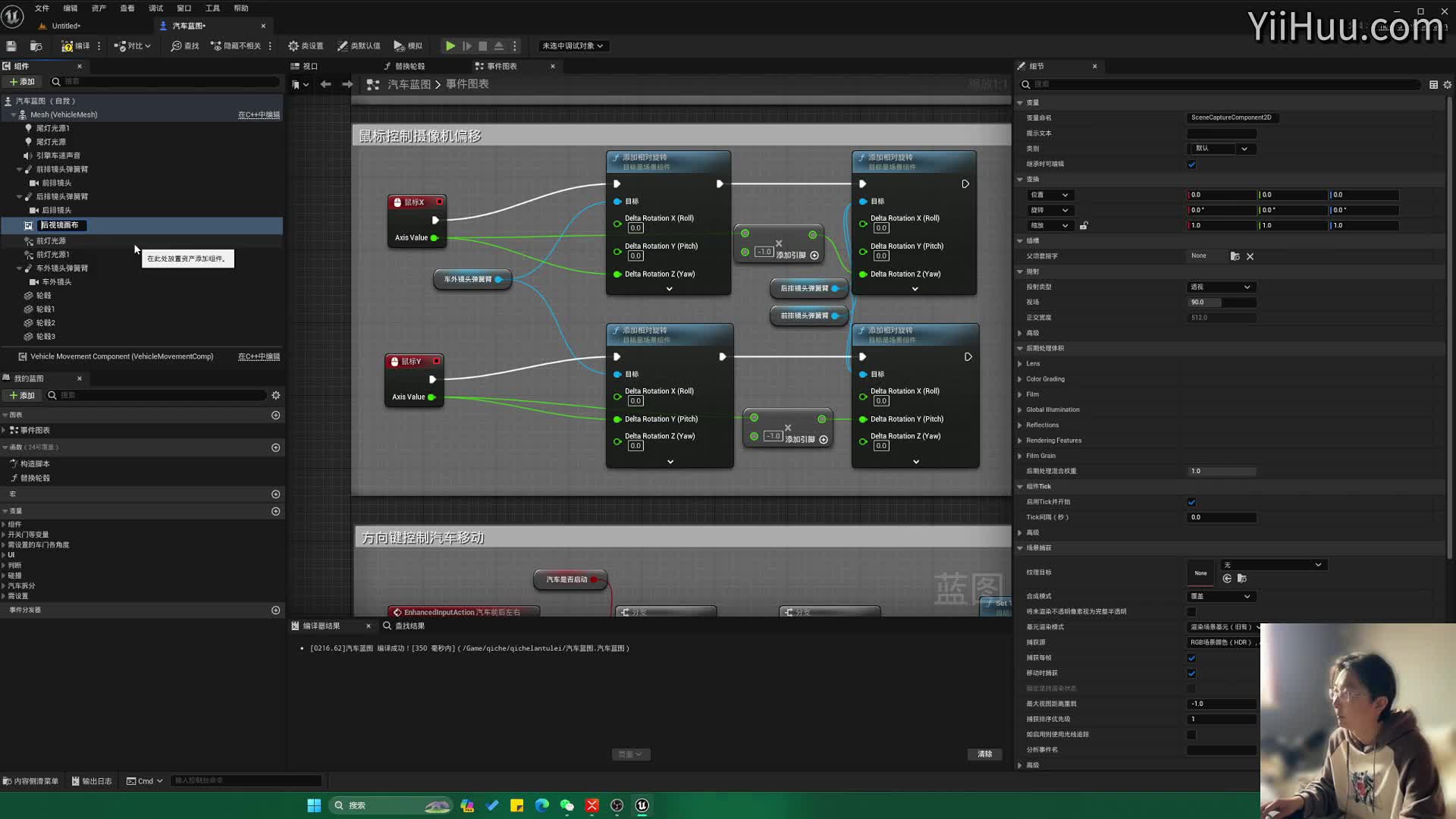Open the 纹理目标 asset dropdown 无
Screen dimensions: 1456x819
point(1273,565)
